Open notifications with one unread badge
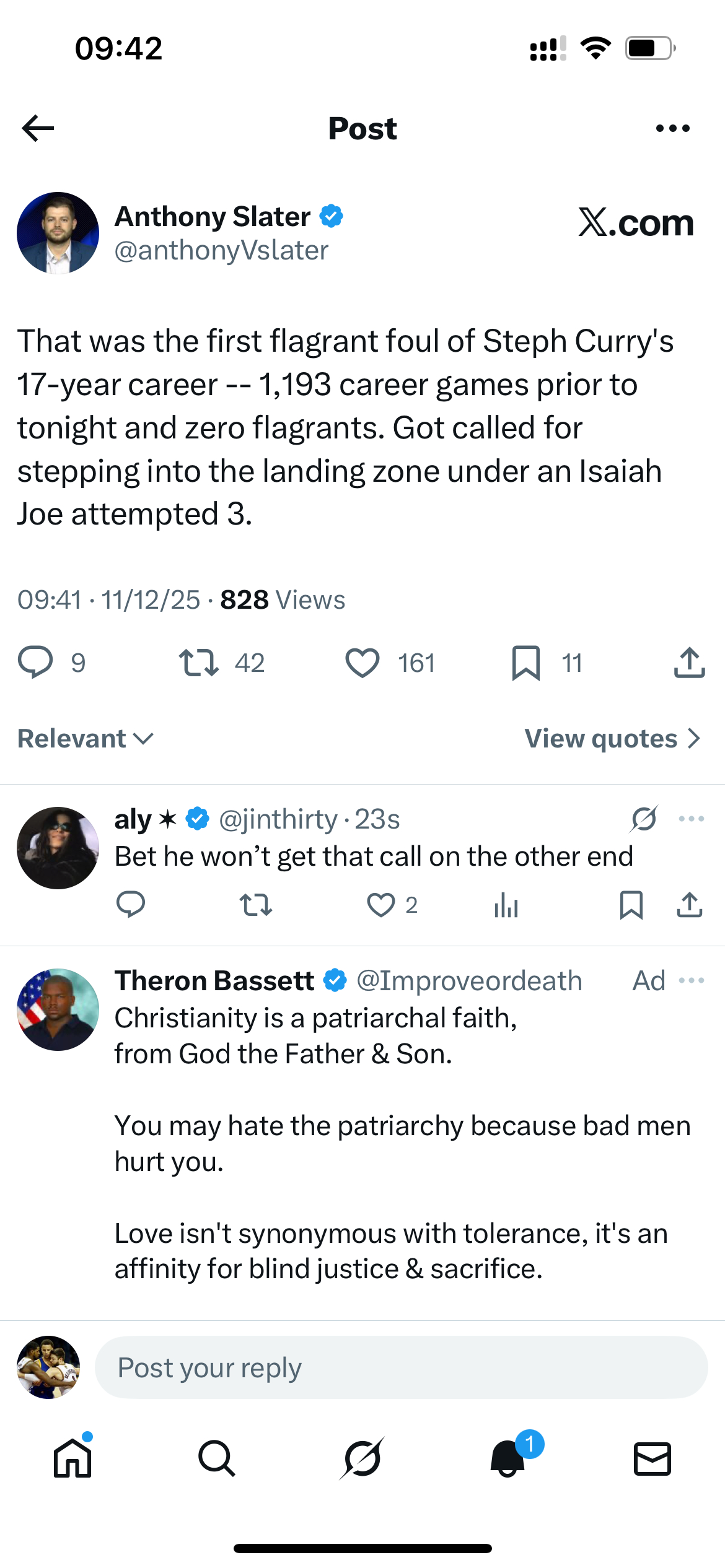The height and width of the screenshot is (1568, 725). [x=508, y=1458]
